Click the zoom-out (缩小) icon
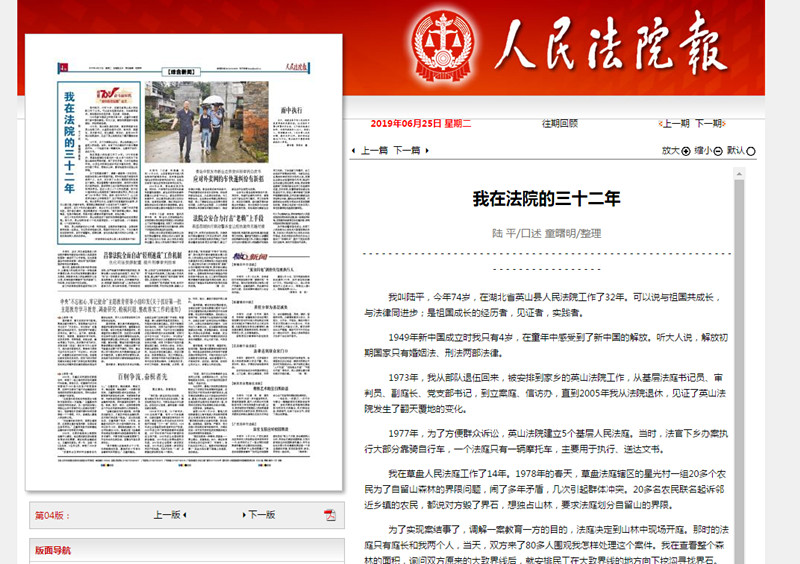This screenshot has height=564, width=800. pos(718,151)
